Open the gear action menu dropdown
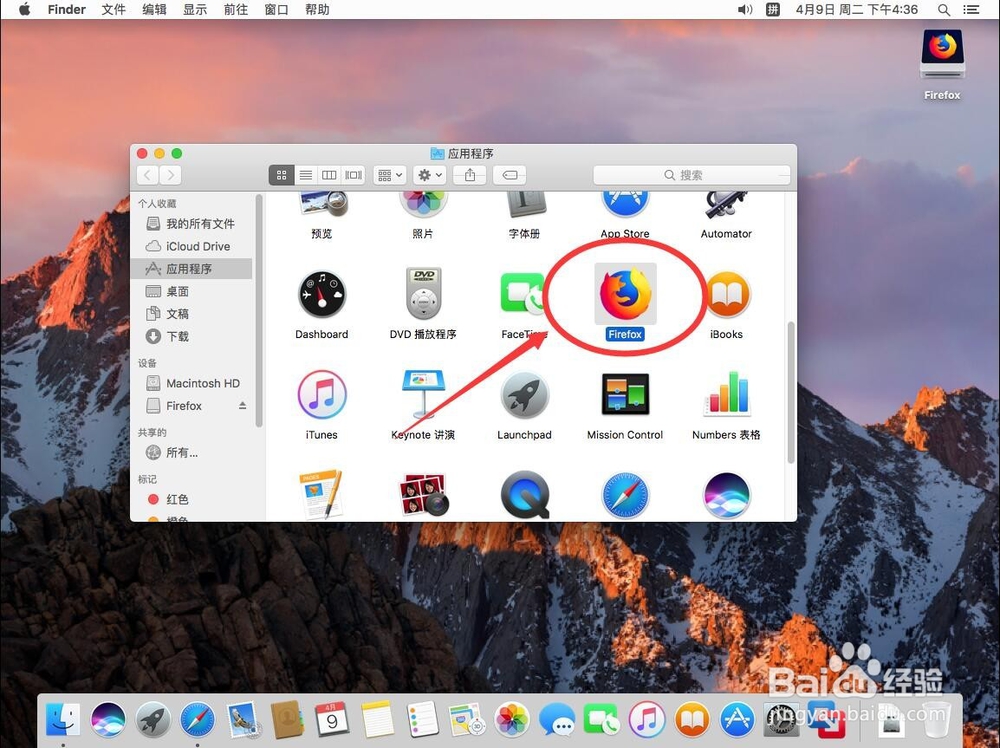Viewport: 1000px width, 748px height. pyautogui.click(x=429, y=175)
